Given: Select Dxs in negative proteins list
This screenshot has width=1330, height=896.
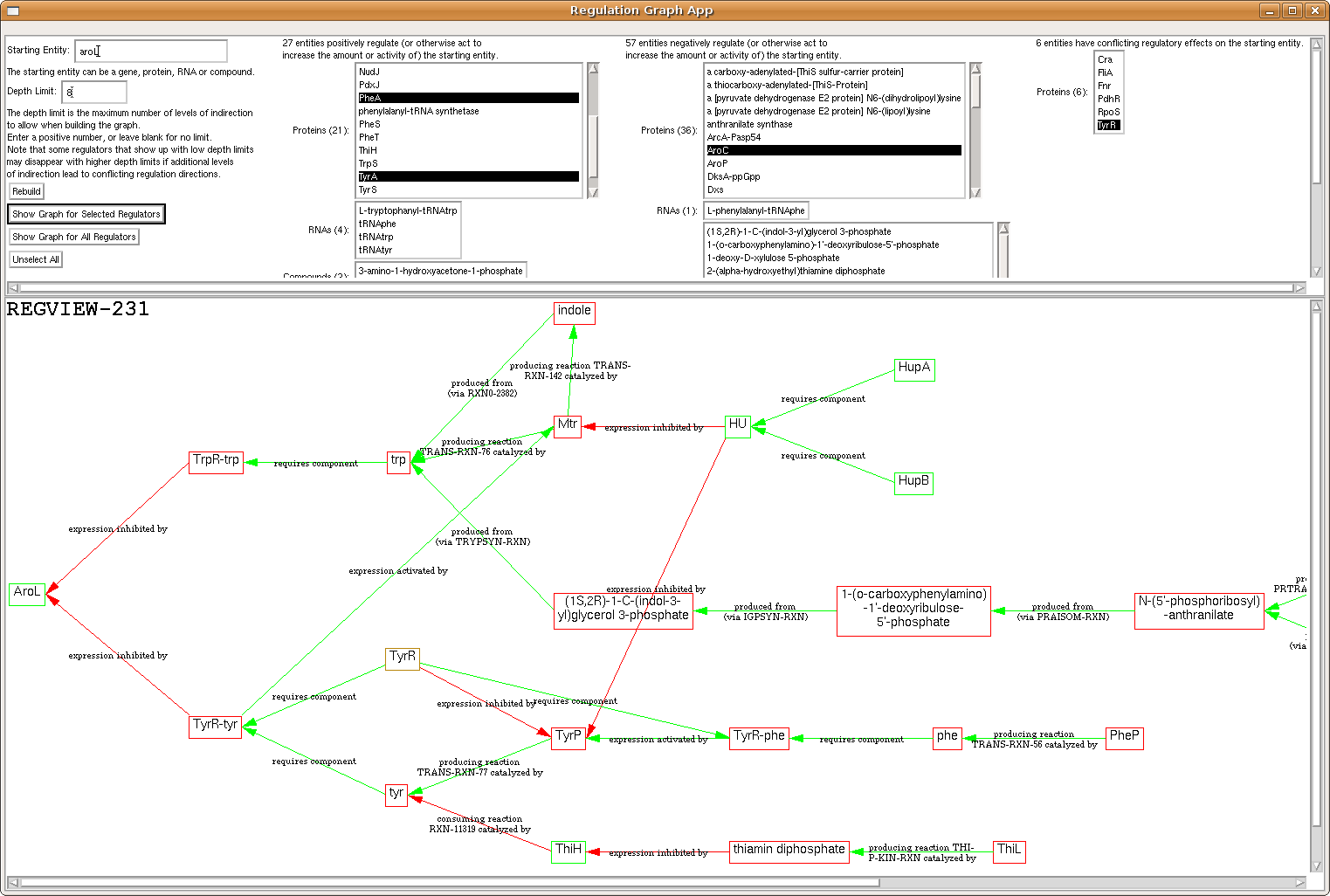Looking at the screenshot, I should 834,190.
